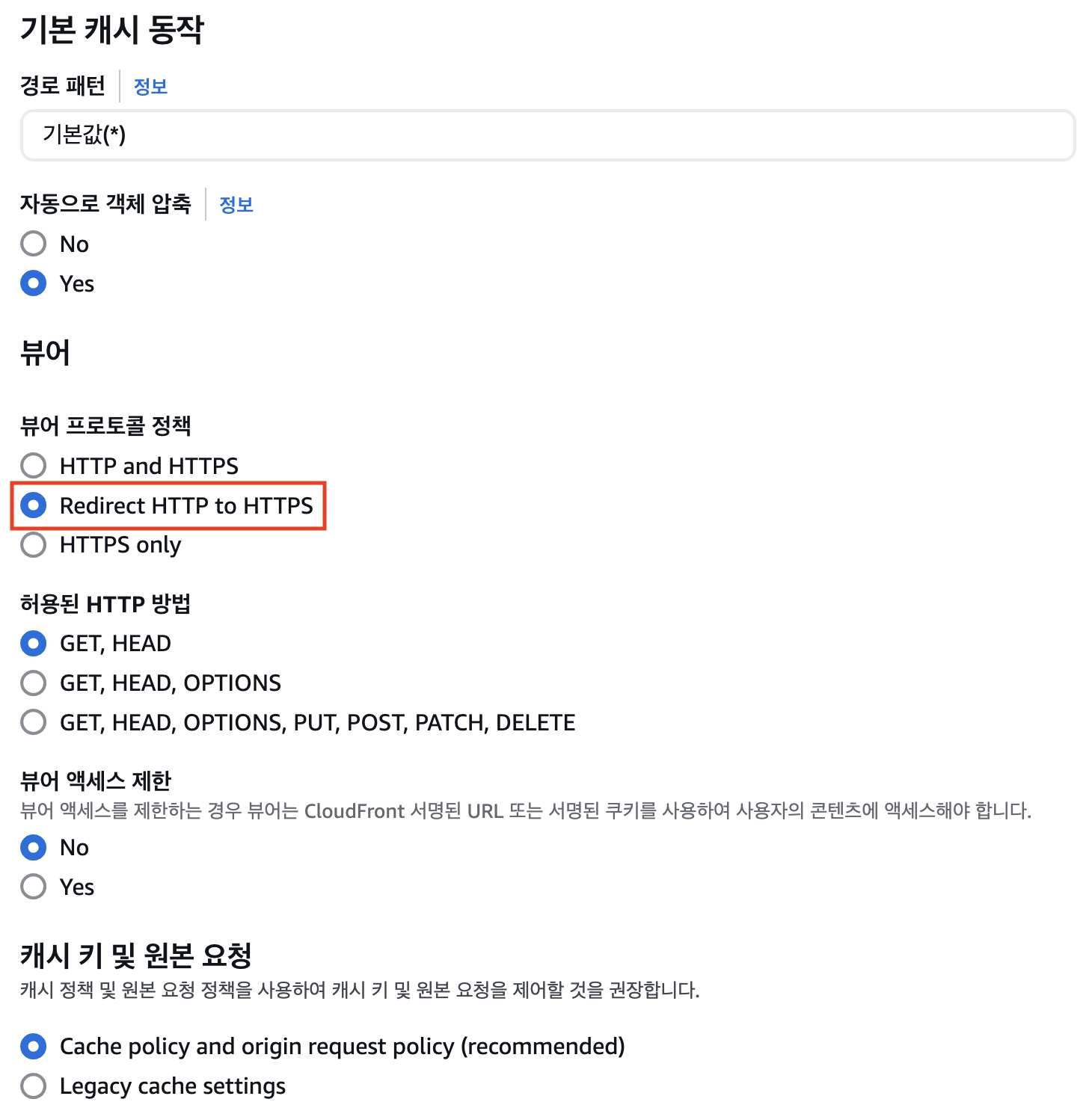Choose Cache policy and origin request policy
This screenshot has width=1092, height=1102.
point(34,1046)
